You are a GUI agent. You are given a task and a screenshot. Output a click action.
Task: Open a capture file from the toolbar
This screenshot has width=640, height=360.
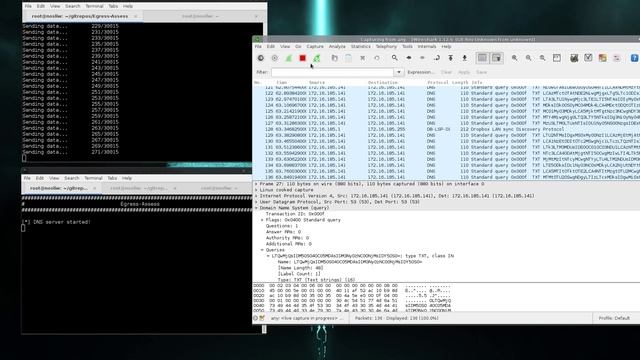pyautogui.click(x=334, y=58)
